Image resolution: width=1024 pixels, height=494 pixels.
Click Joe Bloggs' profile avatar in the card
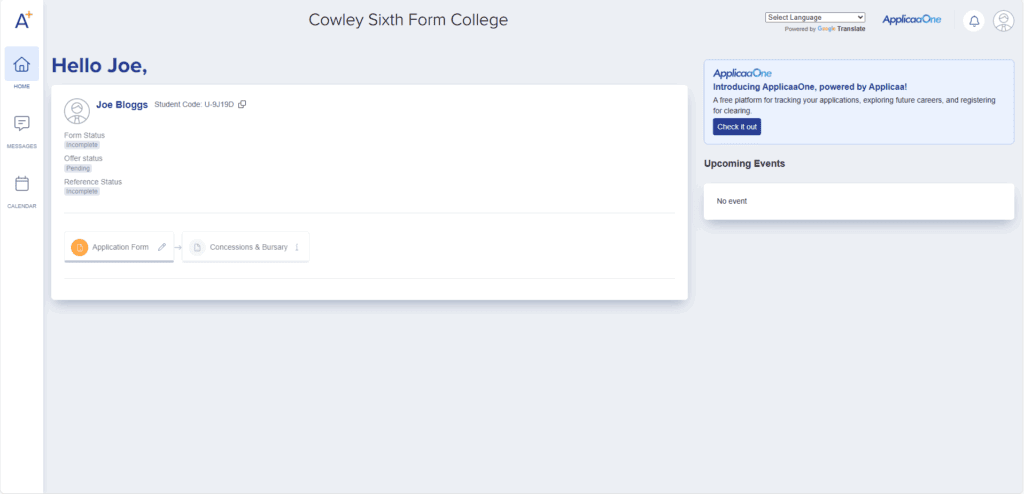(x=77, y=111)
